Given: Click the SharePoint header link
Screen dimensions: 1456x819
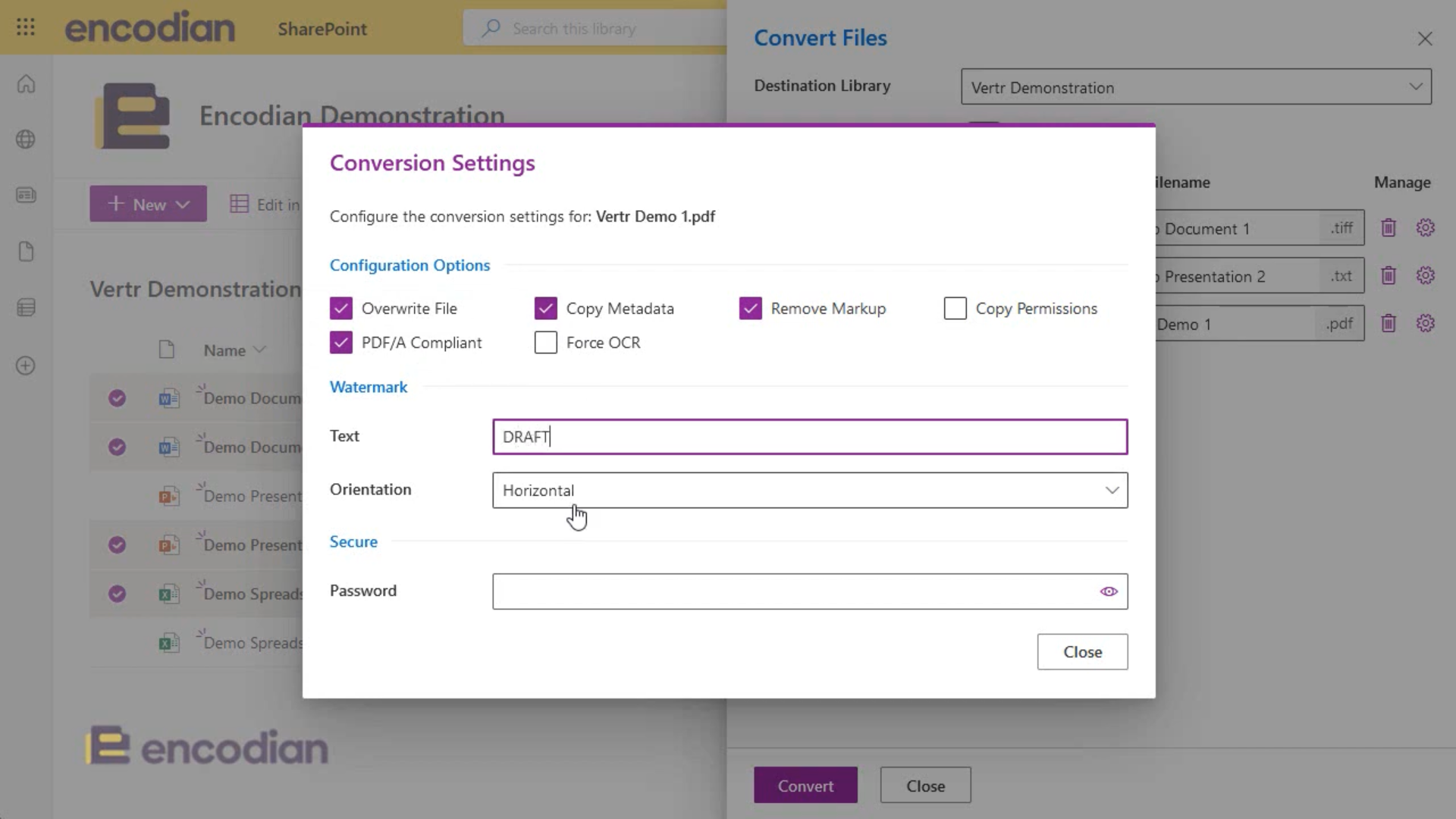Looking at the screenshot, I should pyautogui.click(x=322, y=29).
